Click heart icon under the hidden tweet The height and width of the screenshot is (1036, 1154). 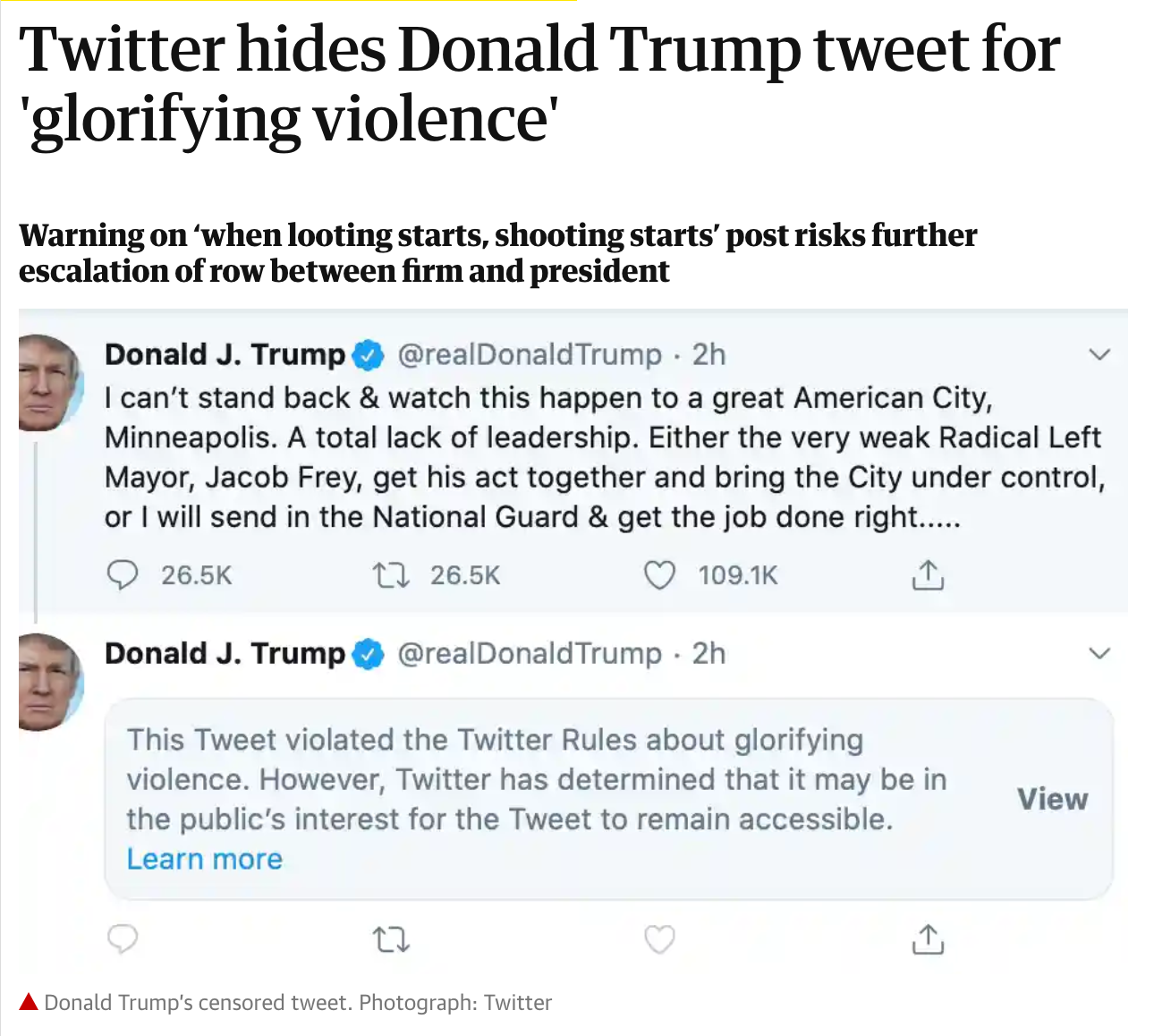tap(659, 939)
